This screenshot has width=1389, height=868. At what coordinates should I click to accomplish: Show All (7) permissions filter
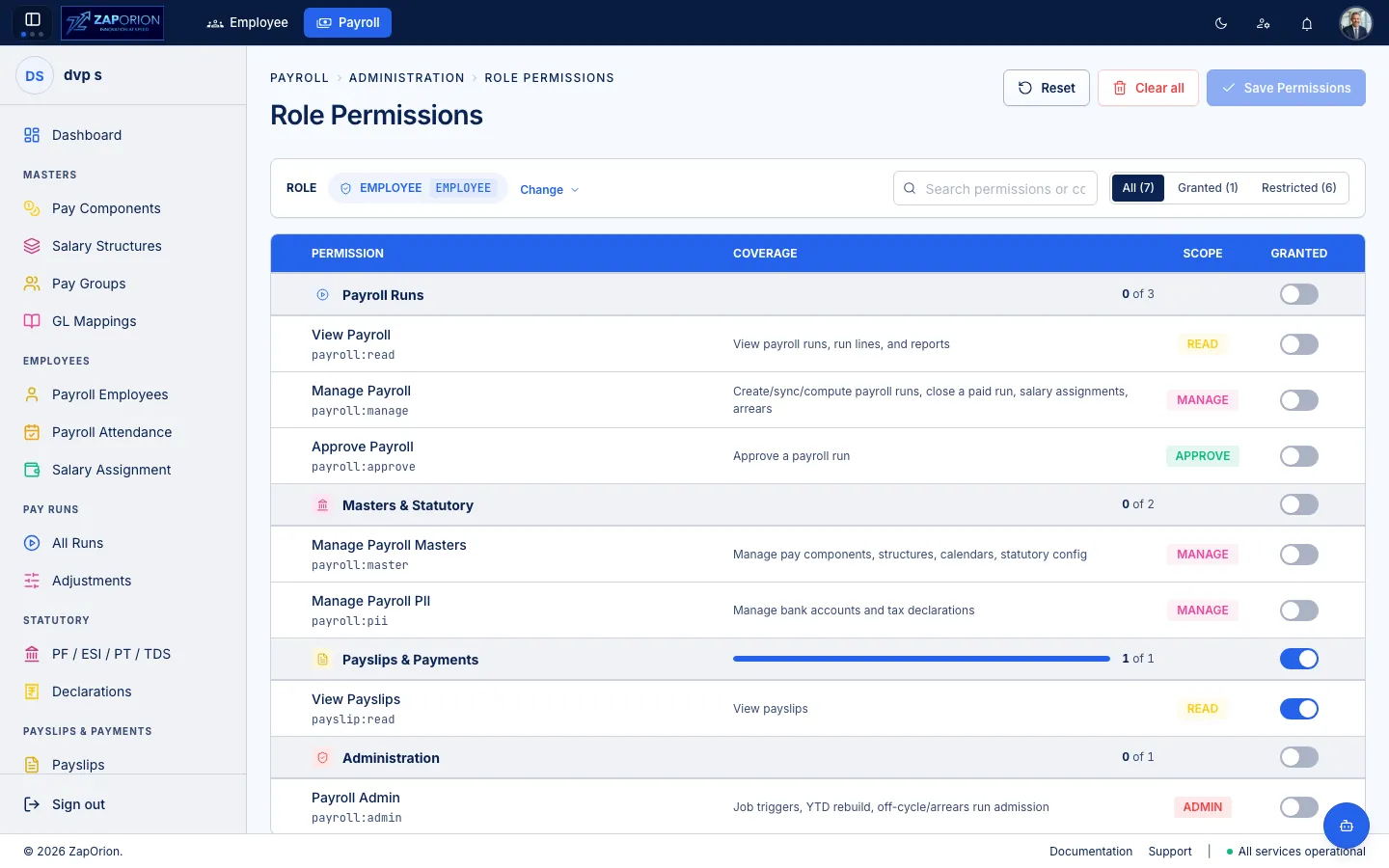[x=1138, y=188]
